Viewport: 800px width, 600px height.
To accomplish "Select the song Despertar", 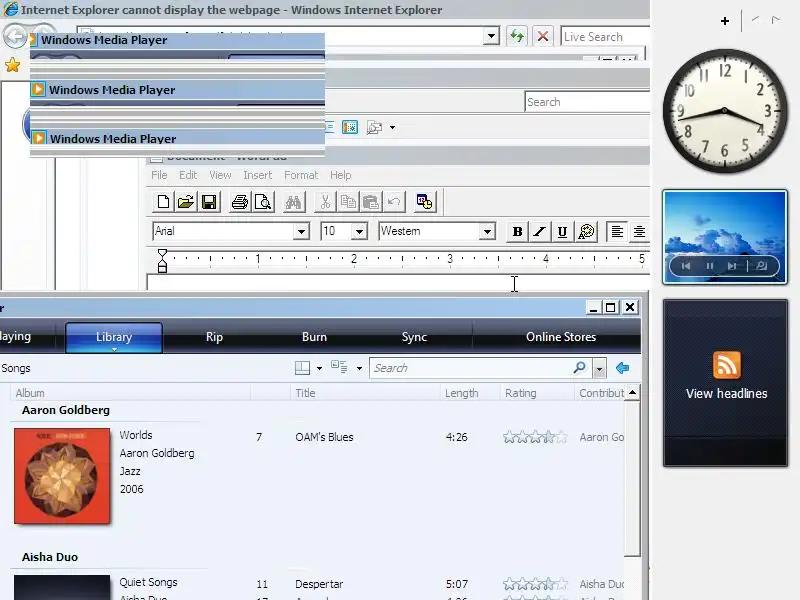I will [319, 584].
